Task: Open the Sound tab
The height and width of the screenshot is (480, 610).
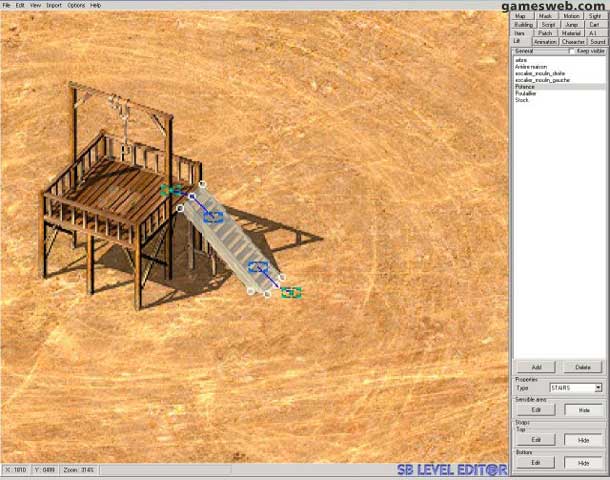Action: (597, 42)
